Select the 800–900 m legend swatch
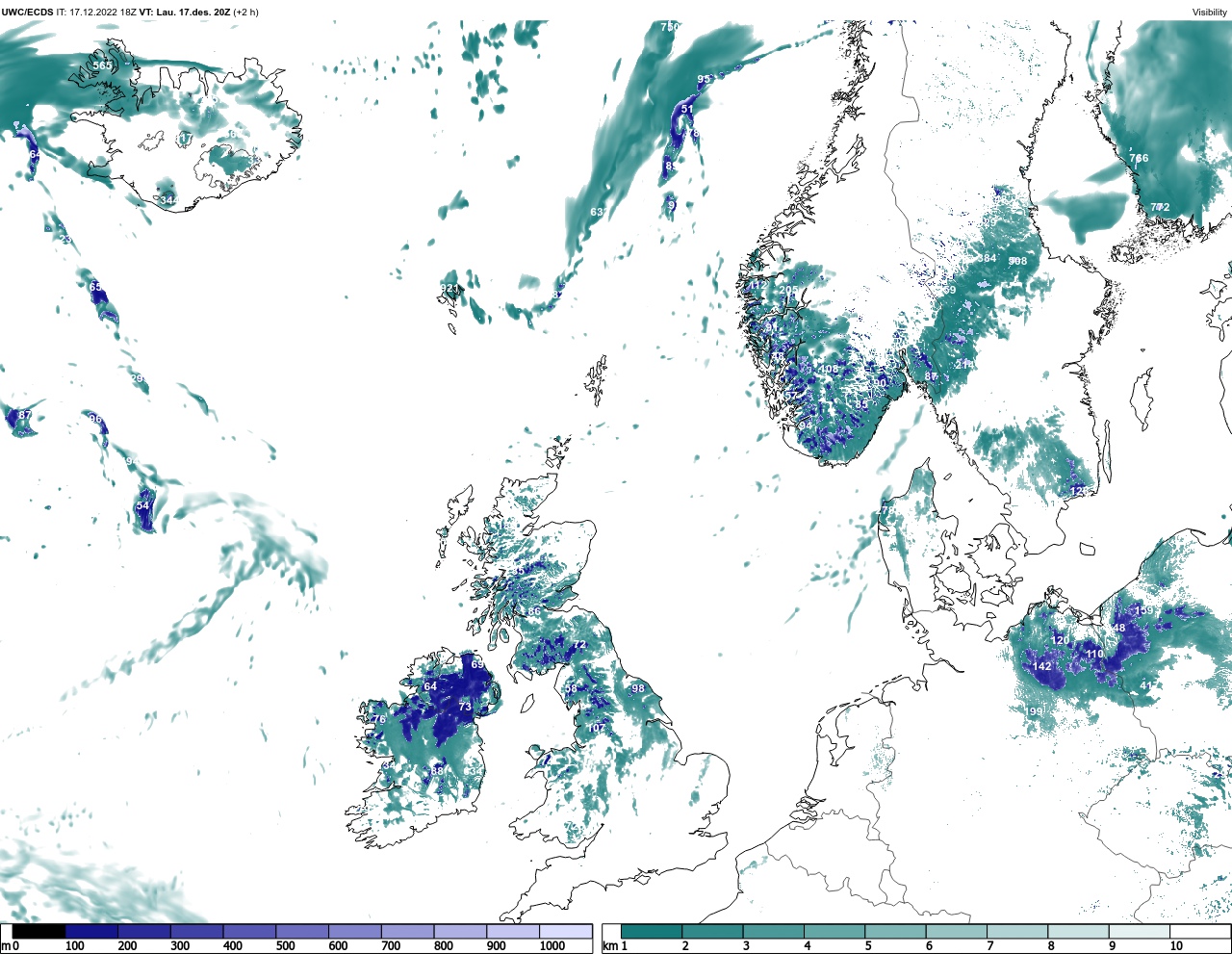The image size is (1232, 954). 459,931
